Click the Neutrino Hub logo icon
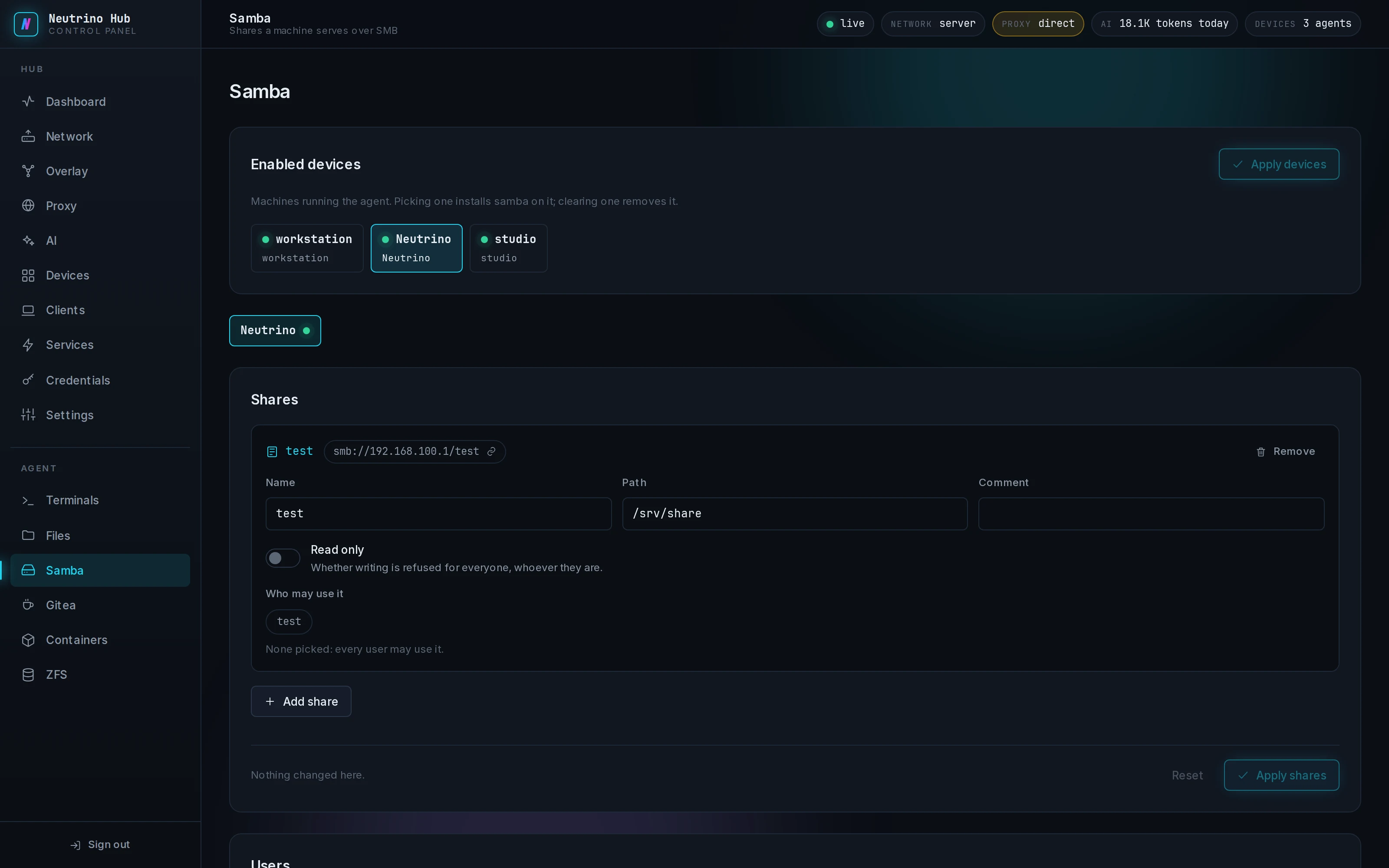 coord(26,24)
